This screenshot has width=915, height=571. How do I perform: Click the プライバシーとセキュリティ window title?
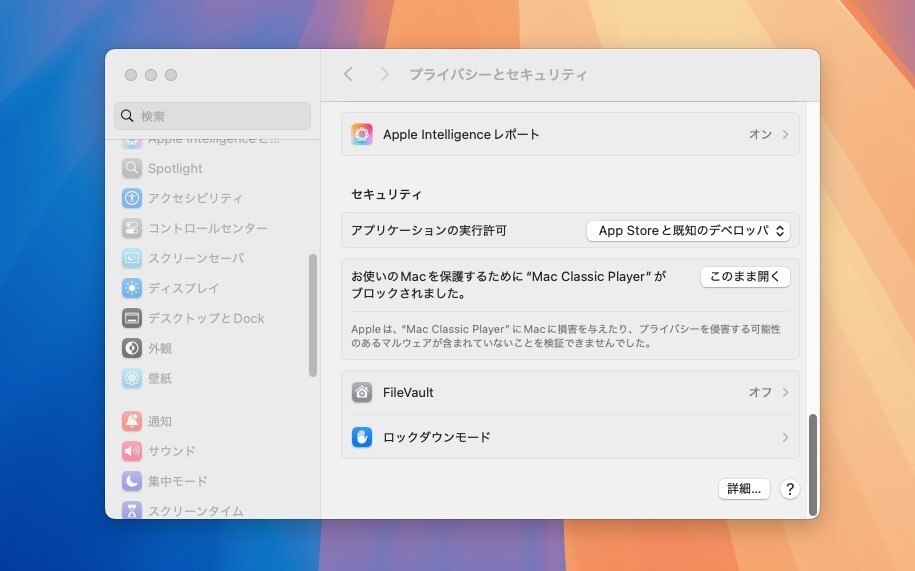[x=498, y=74]
